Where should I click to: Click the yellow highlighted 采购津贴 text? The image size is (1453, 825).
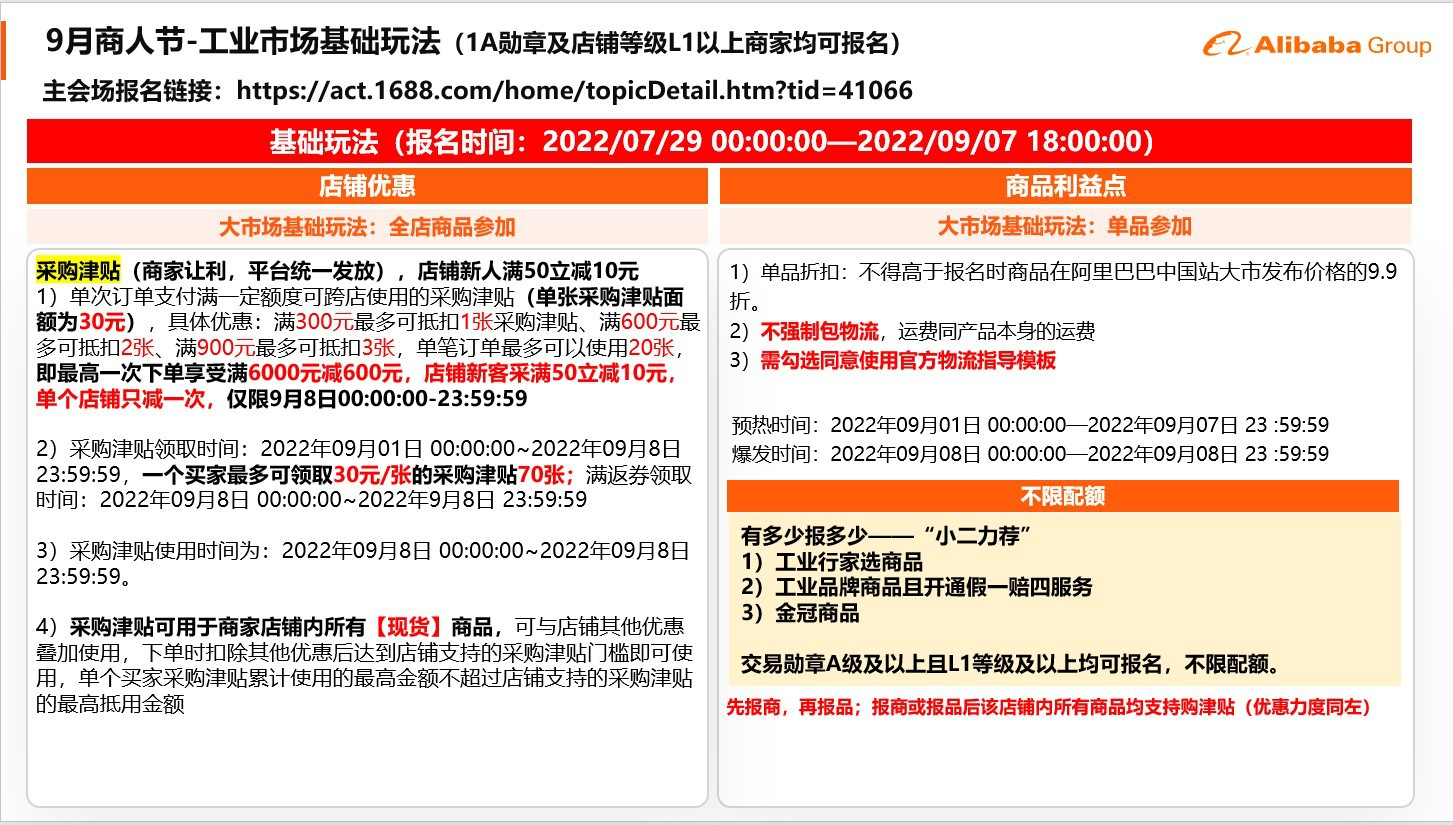78,271
